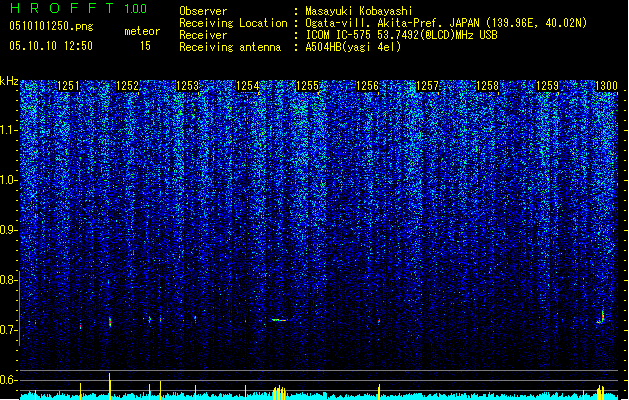Click the date stamp 05.10.10 12:50
The image size is (629, 400).
pos(51,46)
